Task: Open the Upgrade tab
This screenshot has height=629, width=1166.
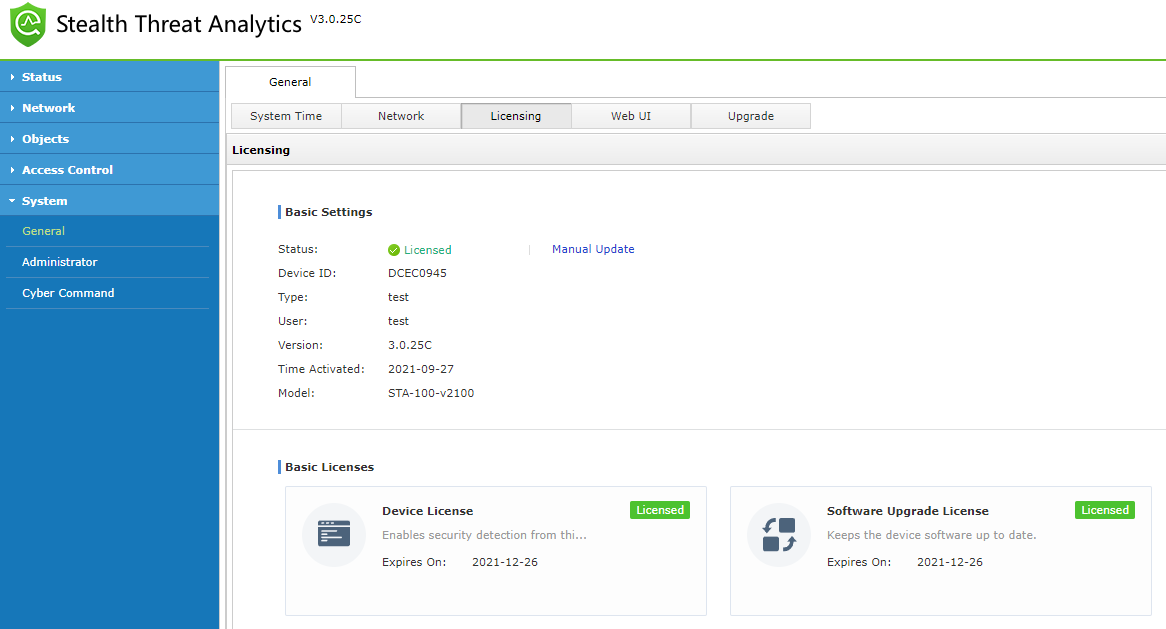Action: click(x=750, y=116)
